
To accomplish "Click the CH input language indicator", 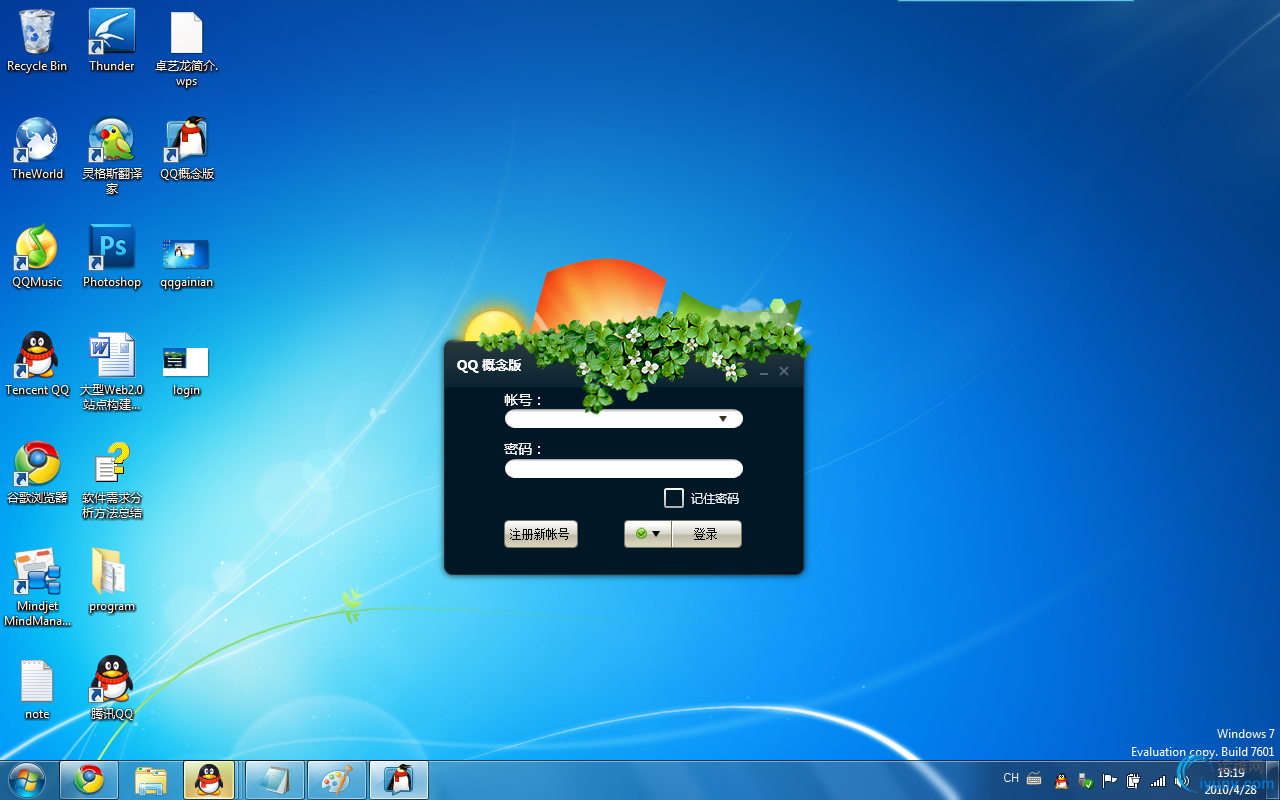I will pos(1011,778).
